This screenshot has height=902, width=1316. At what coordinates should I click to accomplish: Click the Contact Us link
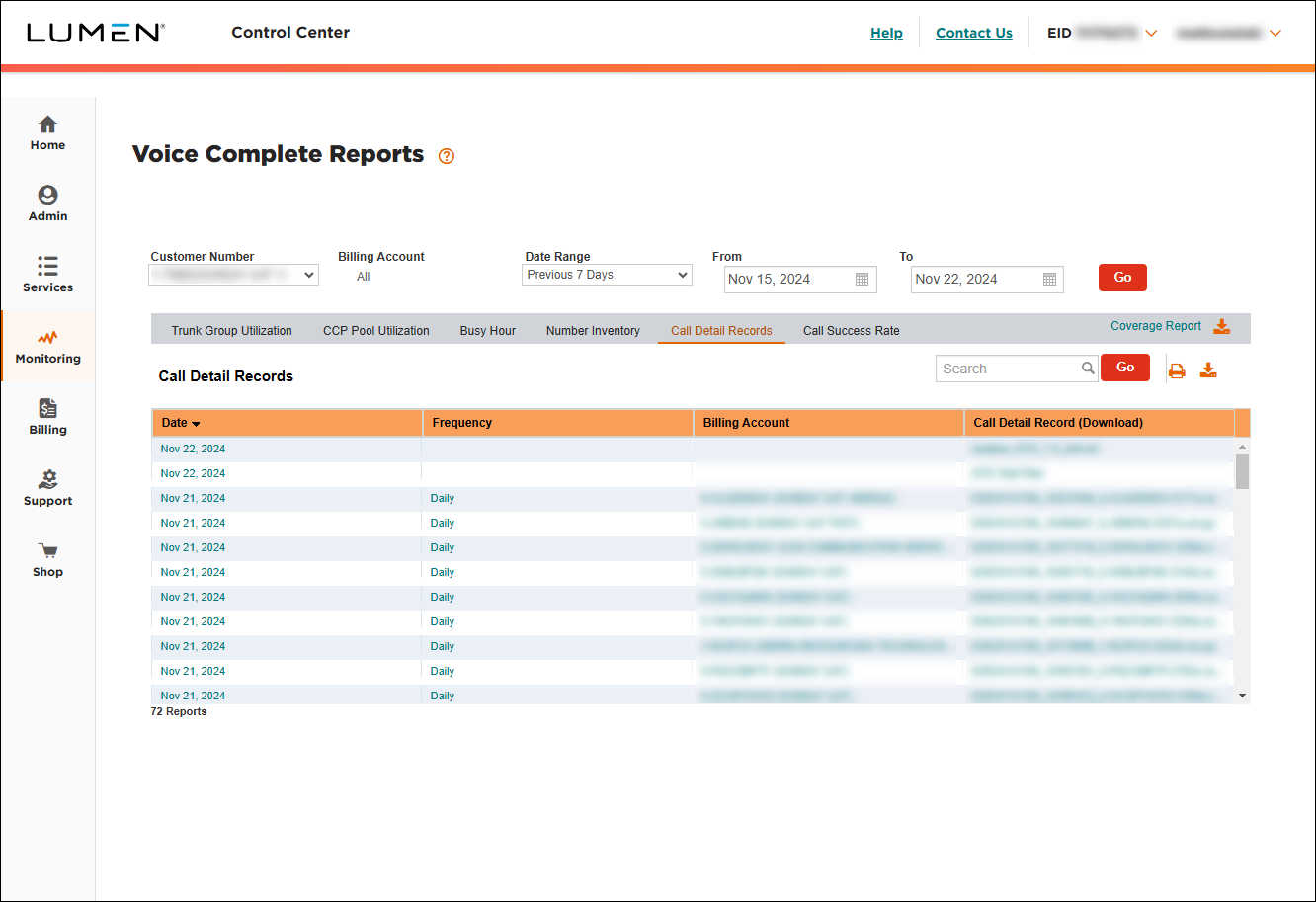point(973,32)
